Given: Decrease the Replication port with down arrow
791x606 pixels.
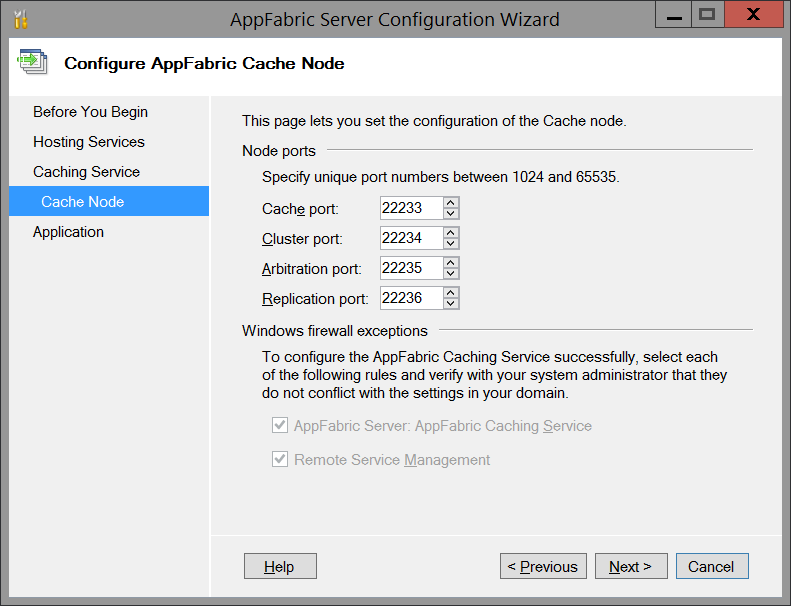Looking at the screenshot, I should point(451,303).
